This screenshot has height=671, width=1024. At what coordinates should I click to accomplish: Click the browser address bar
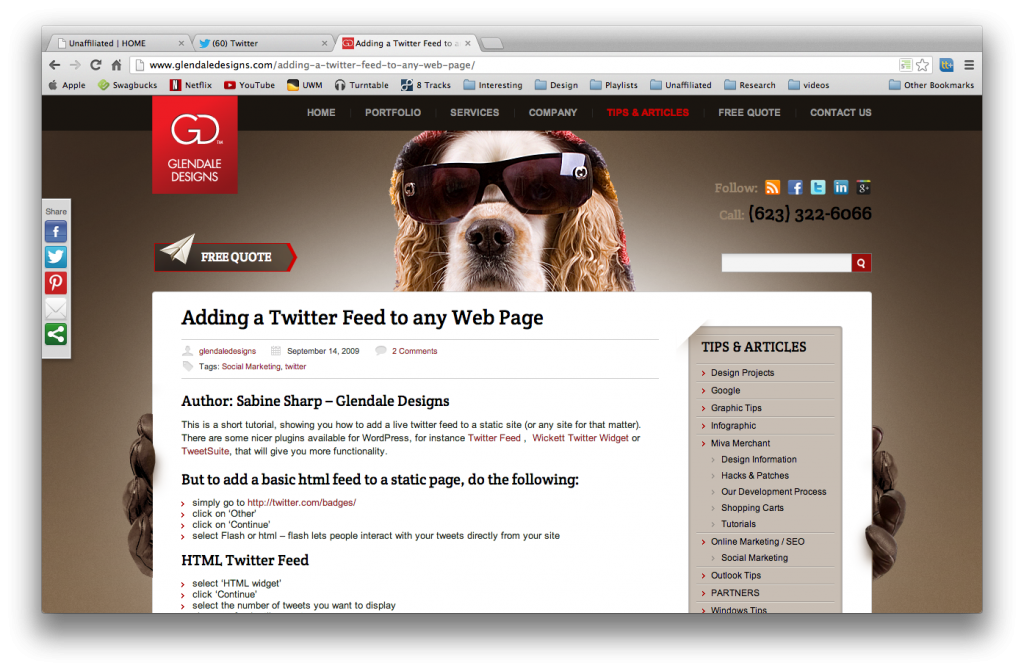[x=516, y=65]
